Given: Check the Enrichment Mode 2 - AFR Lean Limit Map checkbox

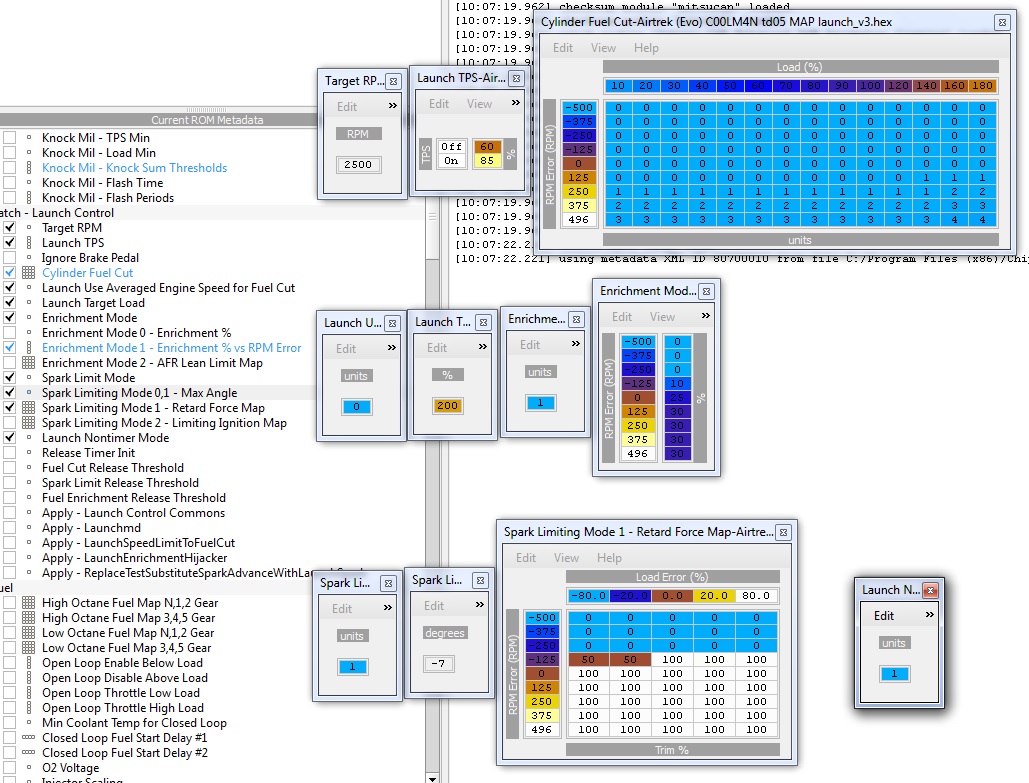Looking at the screenshot, I should click(9, 362).
